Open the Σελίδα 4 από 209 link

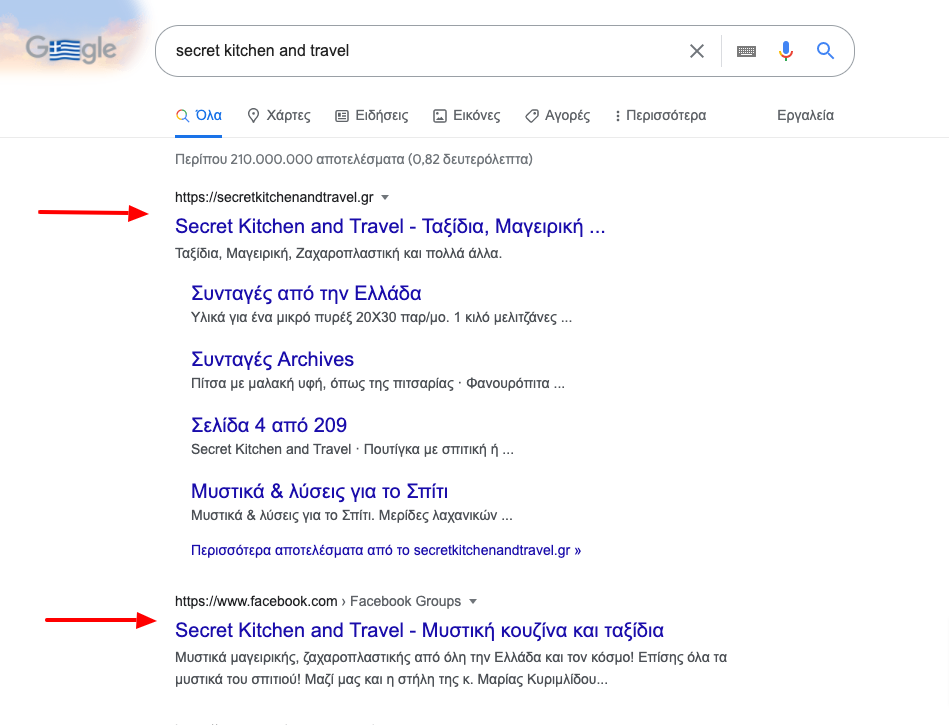pyautogui.click(x=269, y=425)
